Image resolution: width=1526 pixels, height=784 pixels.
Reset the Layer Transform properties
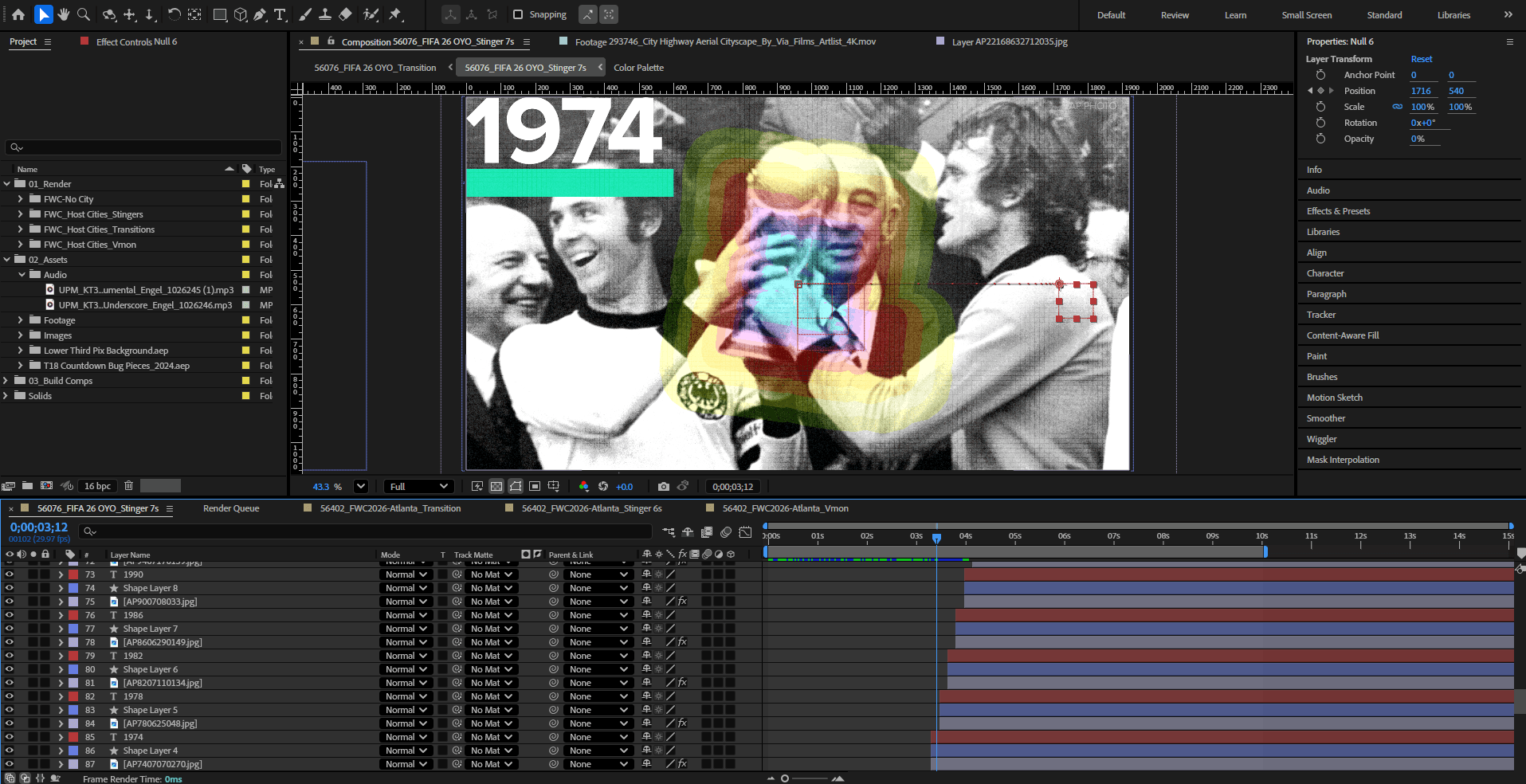[1421, 59]
